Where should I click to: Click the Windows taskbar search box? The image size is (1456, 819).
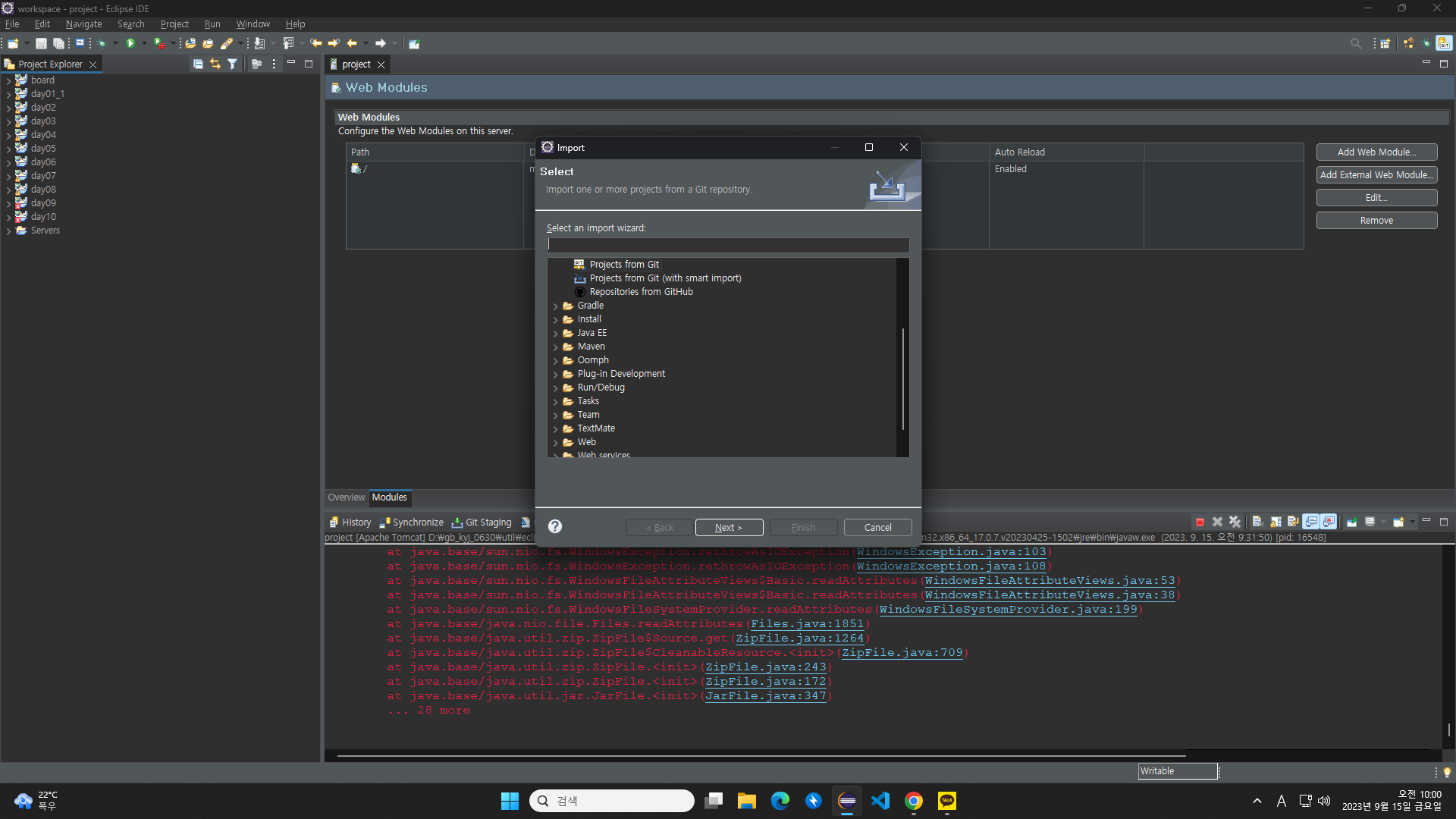point(612,801)
